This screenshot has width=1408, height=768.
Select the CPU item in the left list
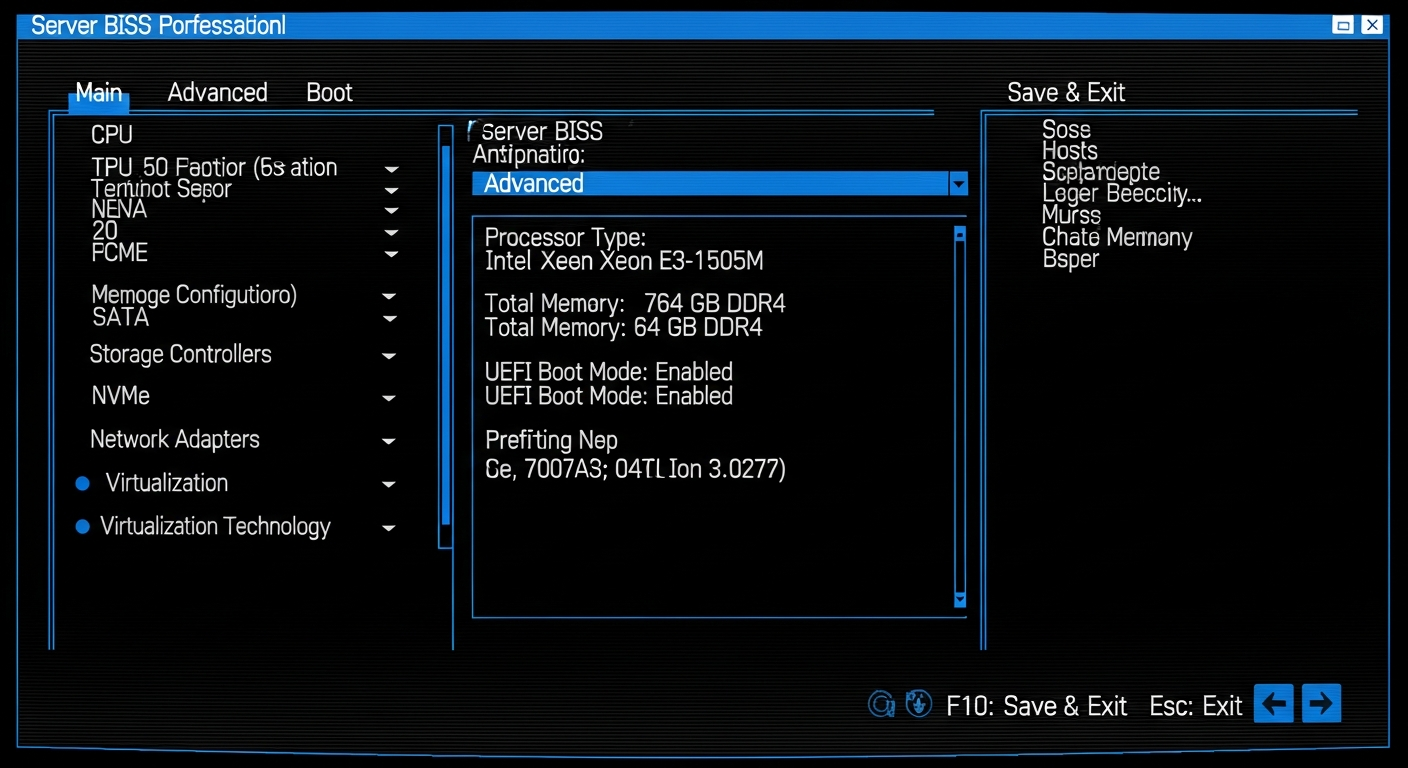[x=111, y=134]
